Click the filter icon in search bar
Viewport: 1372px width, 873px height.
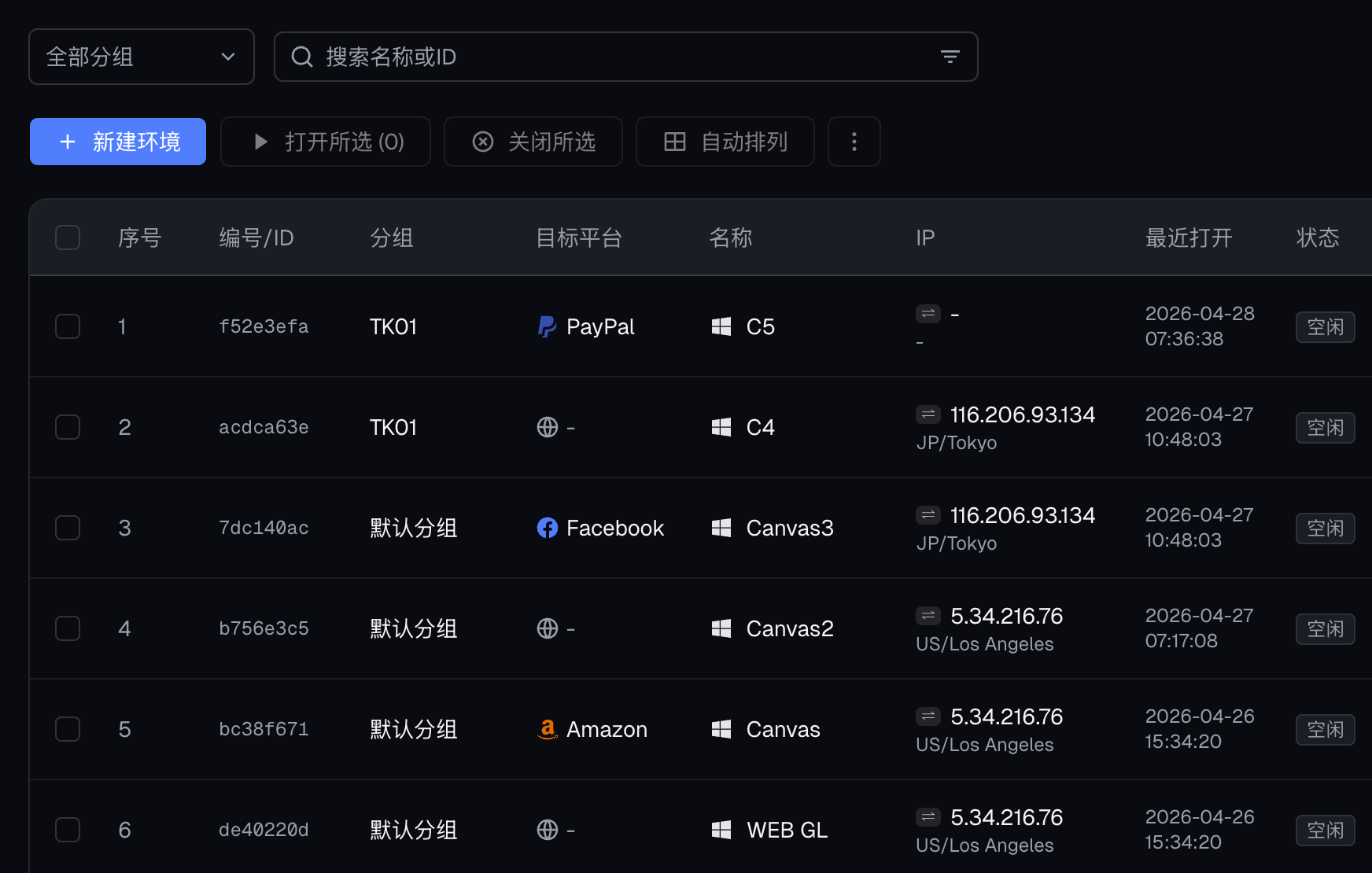pyautogui.click(x=950, y=57)
